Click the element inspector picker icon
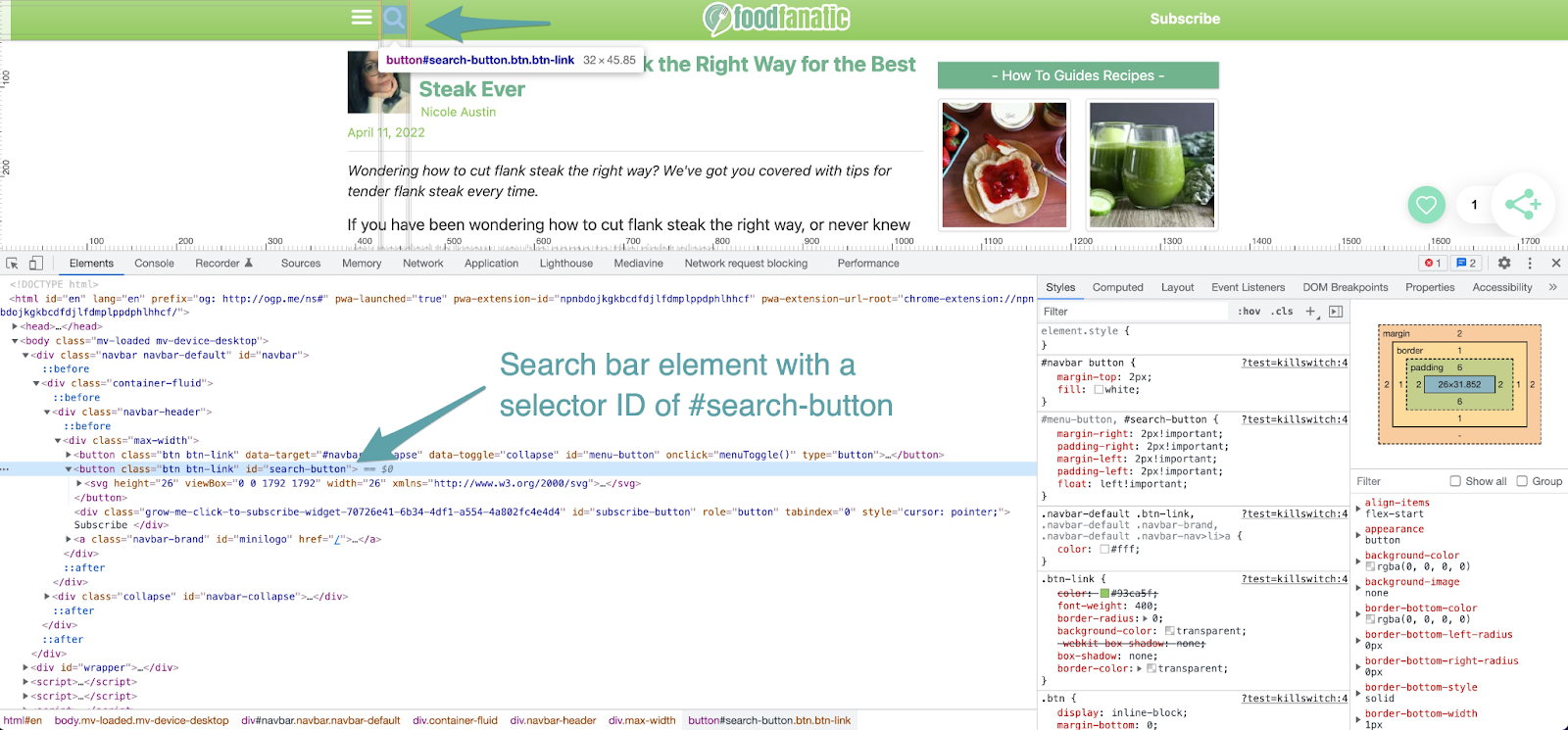1568x730 pixels. pos(12,264)
